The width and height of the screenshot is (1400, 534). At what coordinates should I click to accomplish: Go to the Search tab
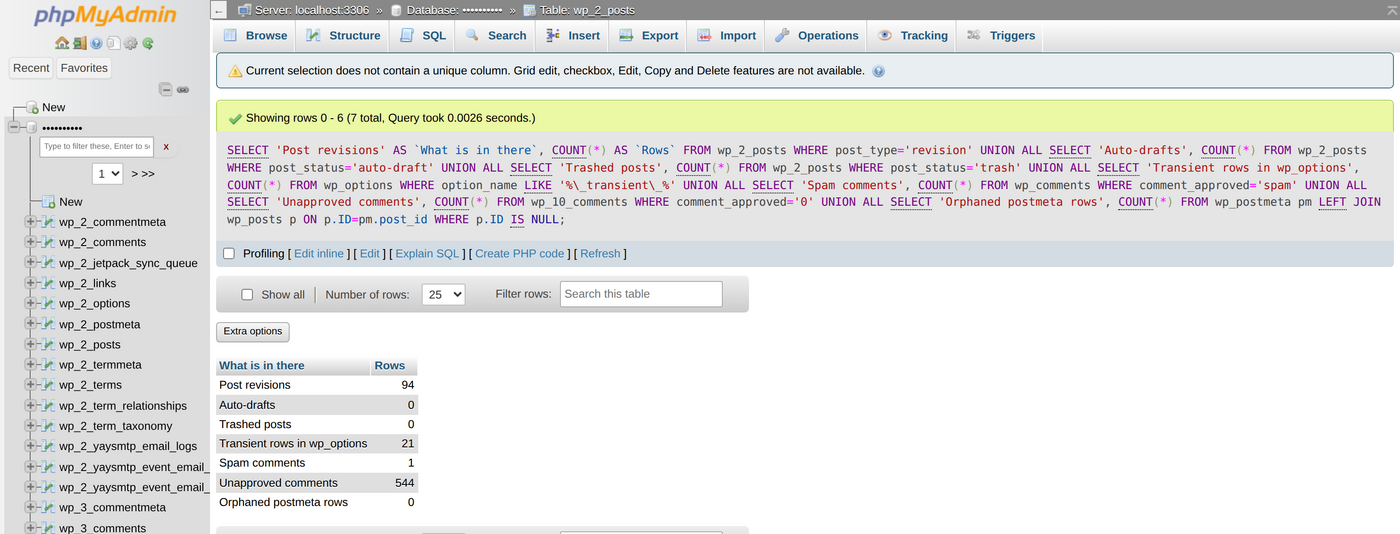pos(496,35)
